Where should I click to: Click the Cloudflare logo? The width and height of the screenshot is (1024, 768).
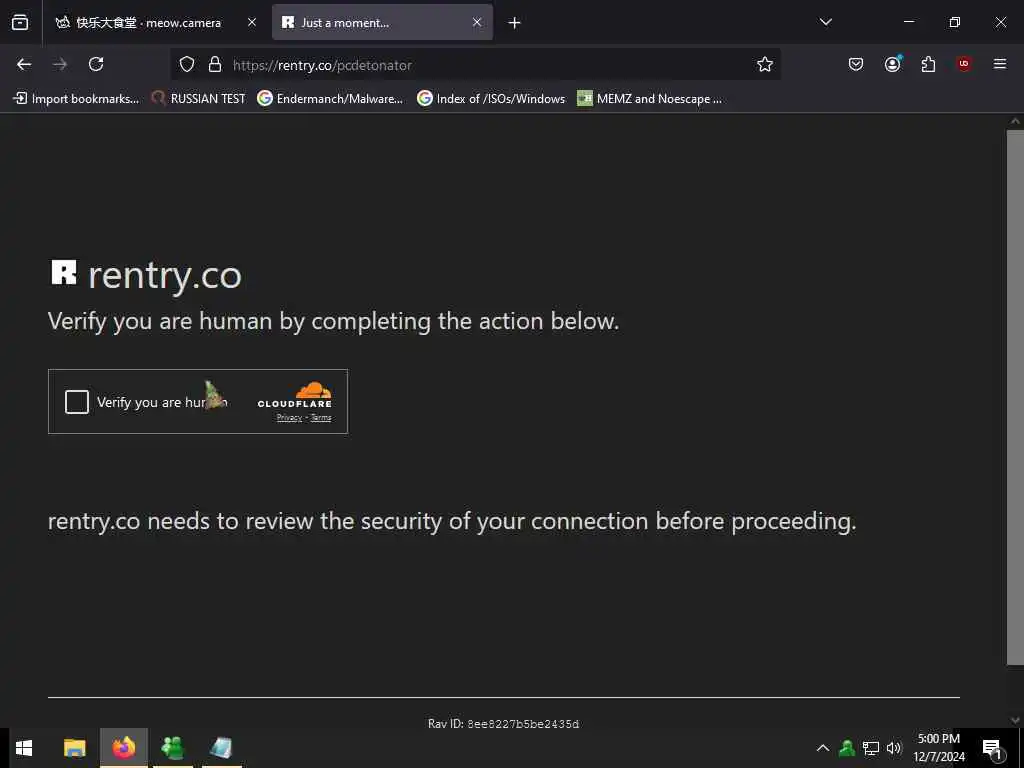click(x=295, y=395)
